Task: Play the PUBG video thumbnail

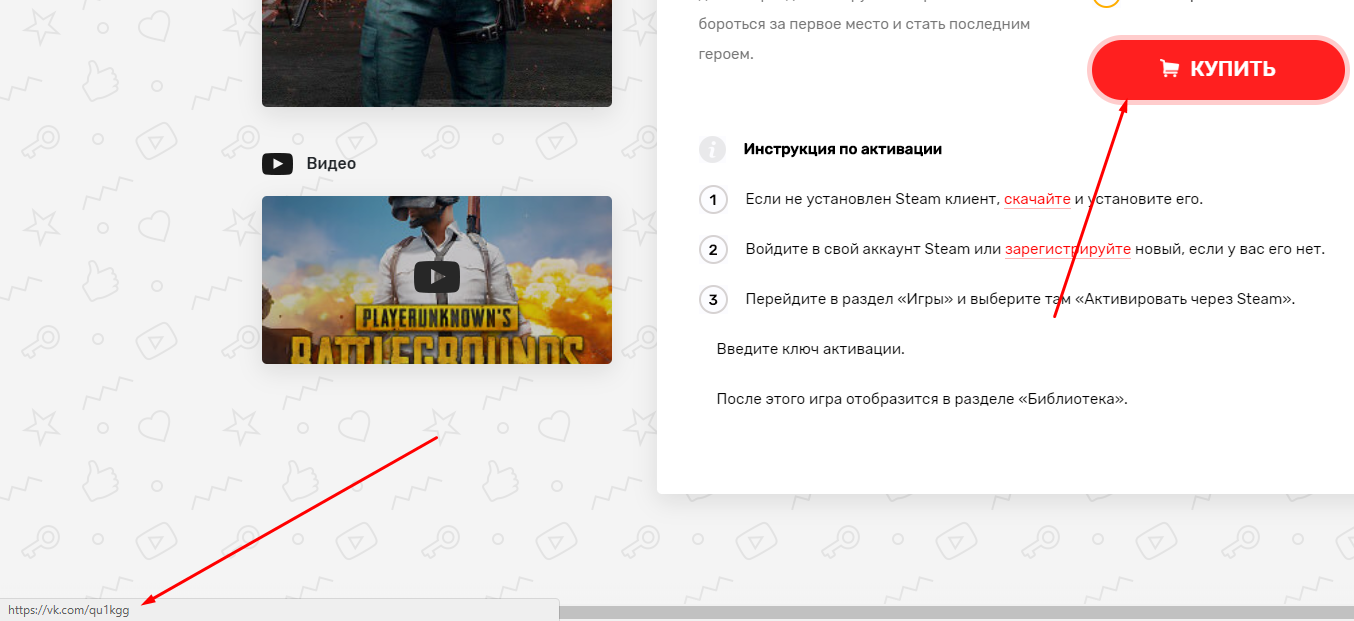Action: [437, 280]
